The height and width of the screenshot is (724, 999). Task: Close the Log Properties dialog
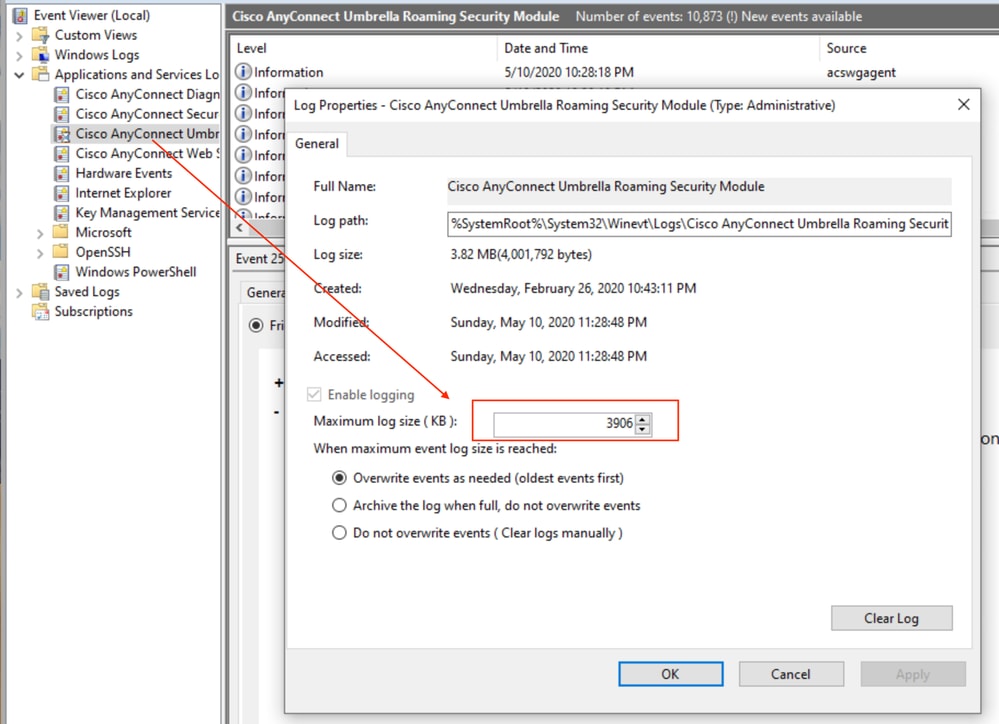tap(963, 105)
